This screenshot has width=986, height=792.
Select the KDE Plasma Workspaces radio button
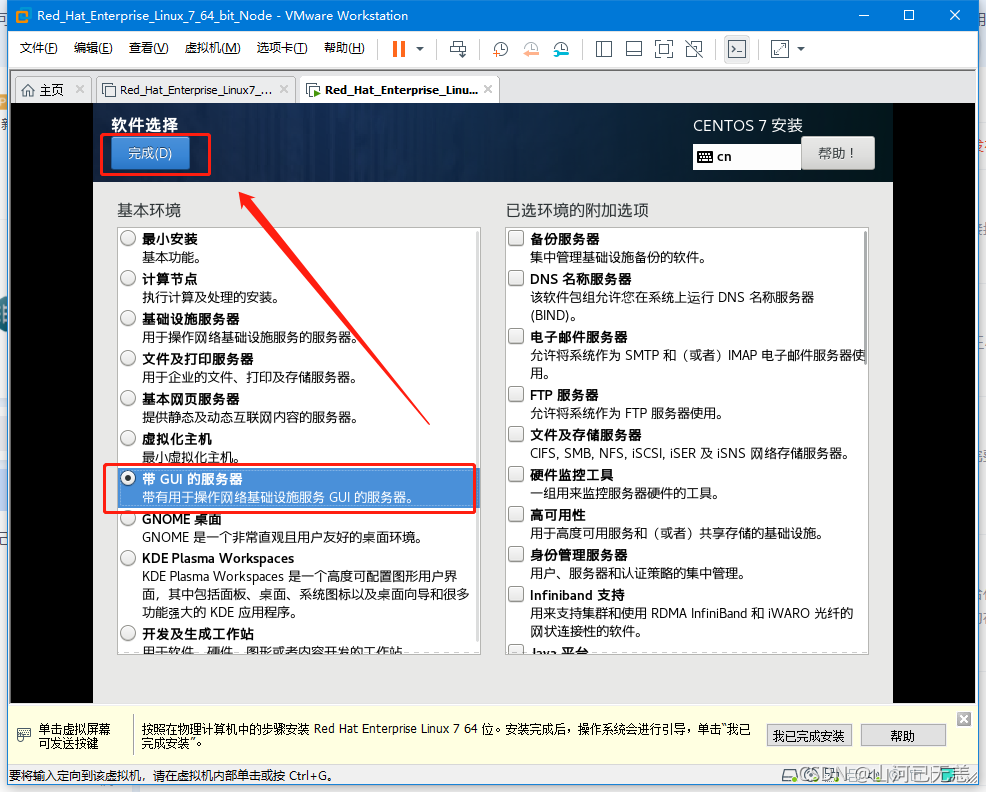coord(128,558)
